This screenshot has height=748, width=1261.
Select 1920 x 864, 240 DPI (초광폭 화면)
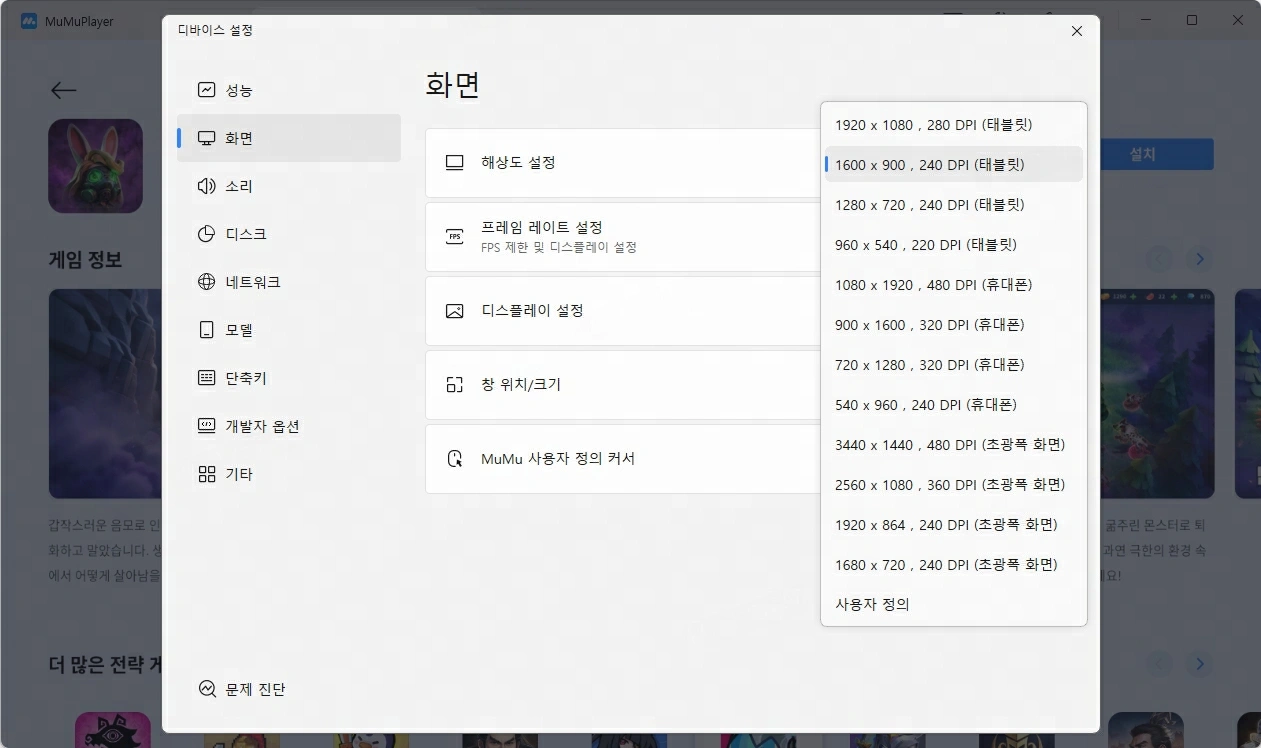(x=954, y=525)
